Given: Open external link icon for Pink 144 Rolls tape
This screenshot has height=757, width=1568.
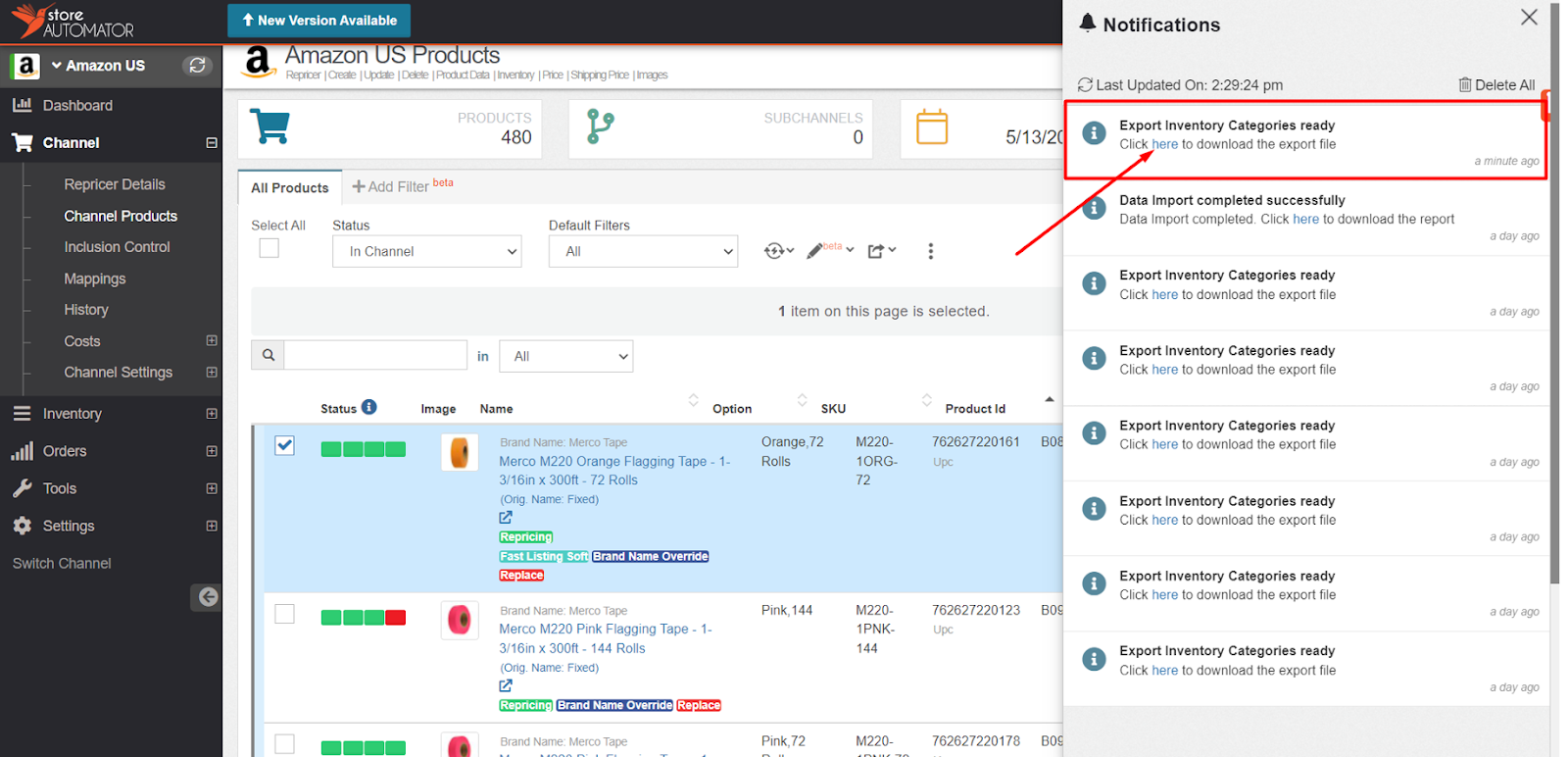Looking at the screenshot, I should (506, 685).
